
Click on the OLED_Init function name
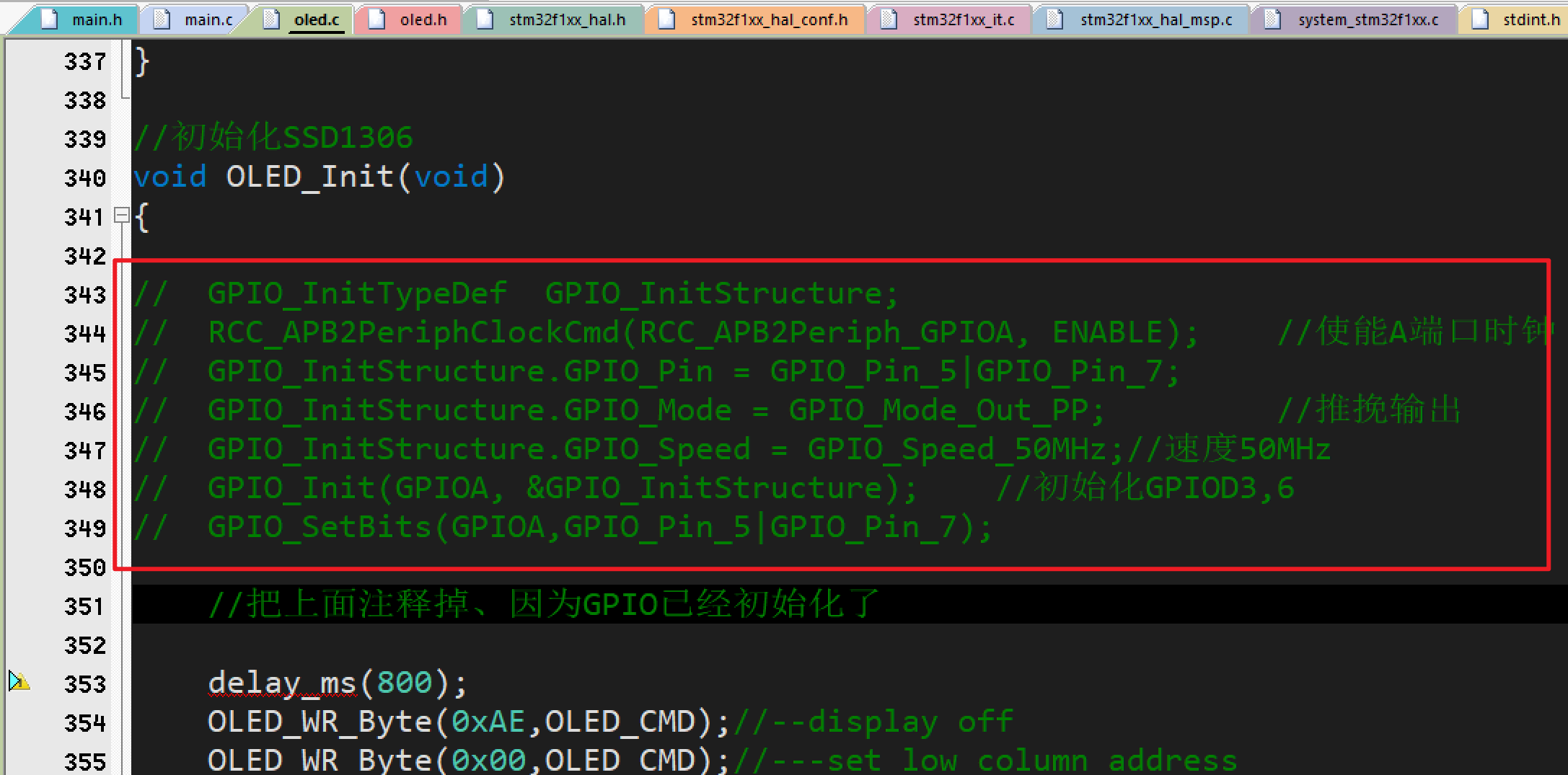click(x=310, y=177)
